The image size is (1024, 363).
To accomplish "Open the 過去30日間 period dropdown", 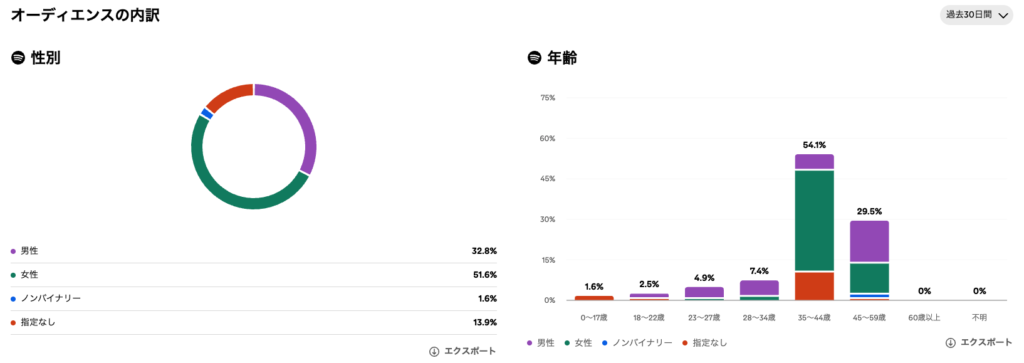I will pos(976,15).
